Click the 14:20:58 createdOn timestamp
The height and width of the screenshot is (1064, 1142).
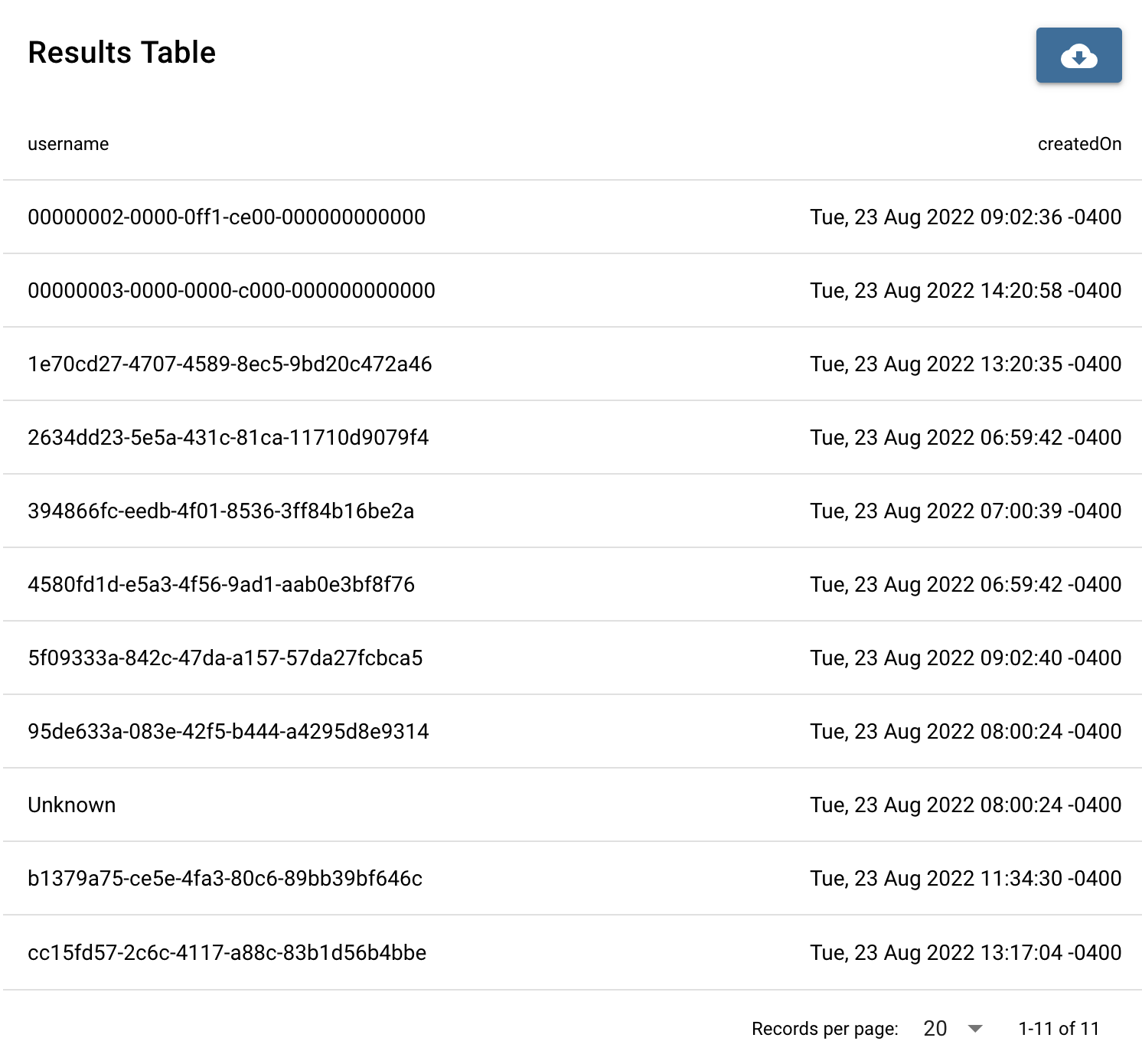click(966, 291)
